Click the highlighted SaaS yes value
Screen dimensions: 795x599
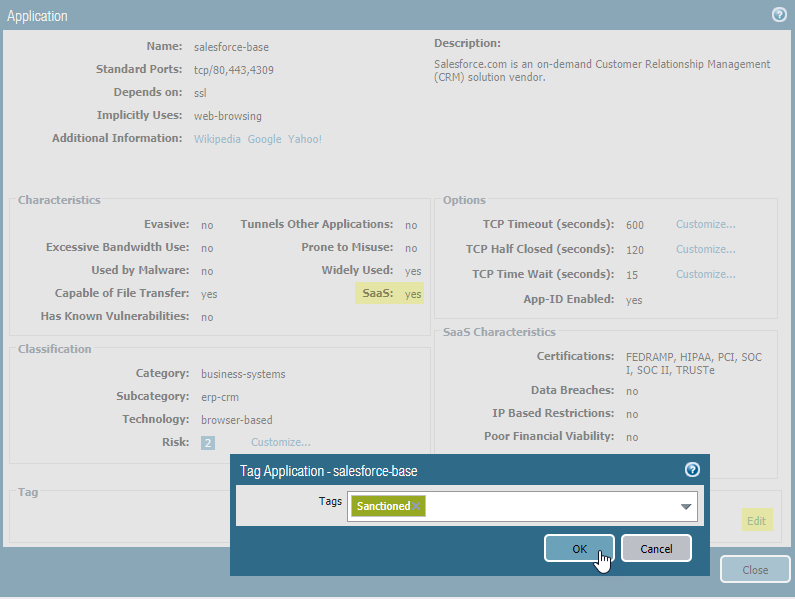(x=413, y=294)
